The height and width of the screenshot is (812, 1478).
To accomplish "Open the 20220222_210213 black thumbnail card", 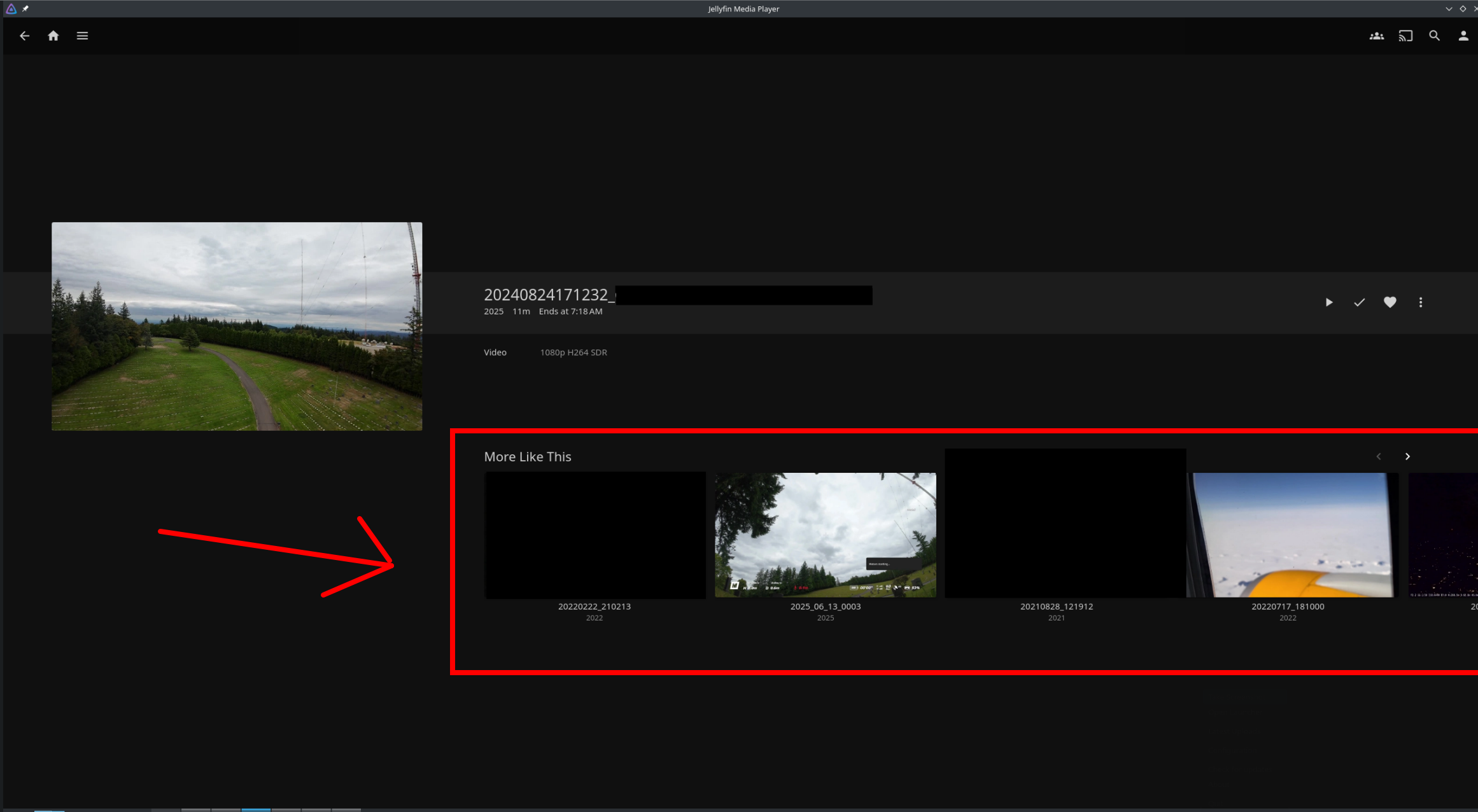I will tap(595, 535).
